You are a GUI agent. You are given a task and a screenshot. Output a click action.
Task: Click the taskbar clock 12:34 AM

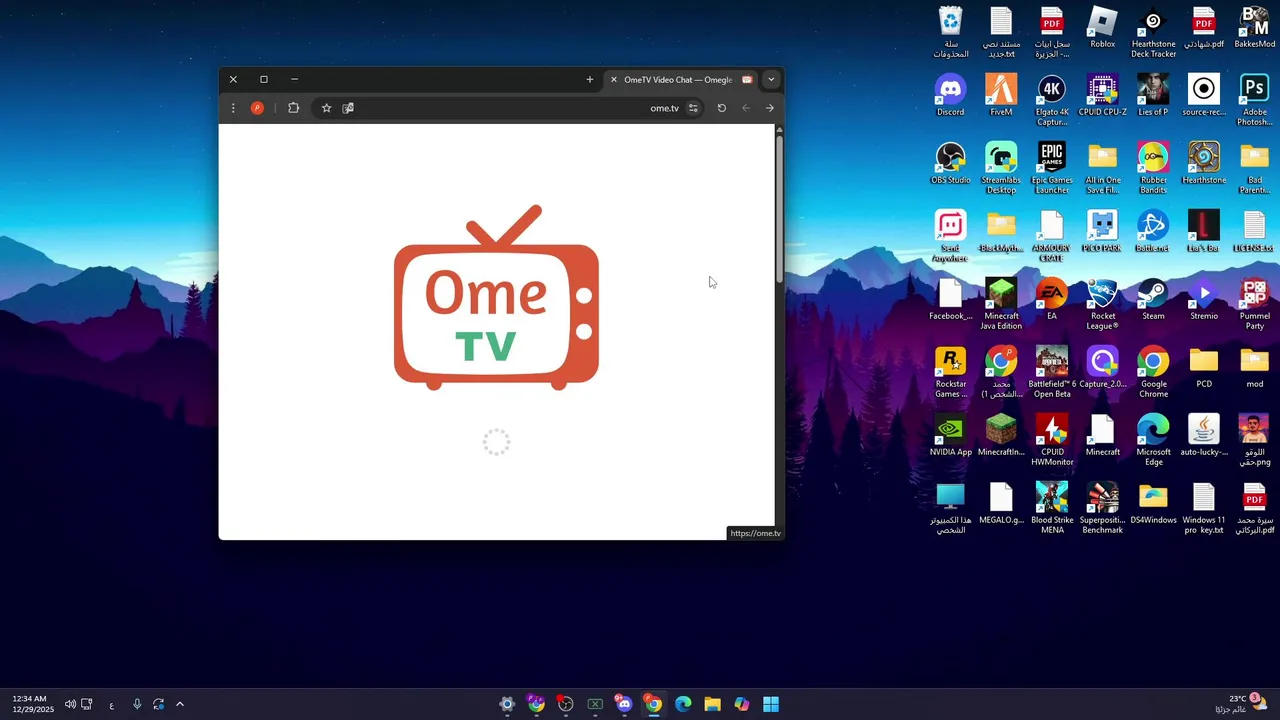click(x=33, y=704)
